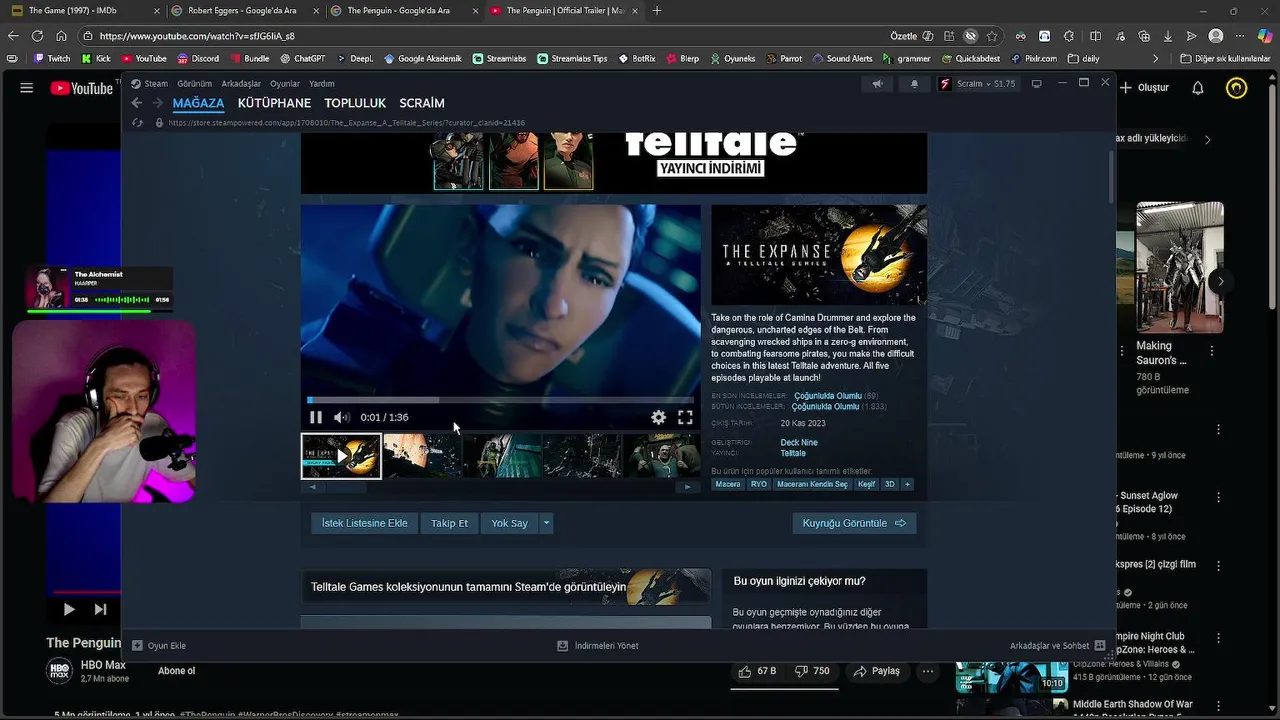Open the Telltale Games collection banner
The width and height of the screenshot is (1280, 720).
[506, 587]
